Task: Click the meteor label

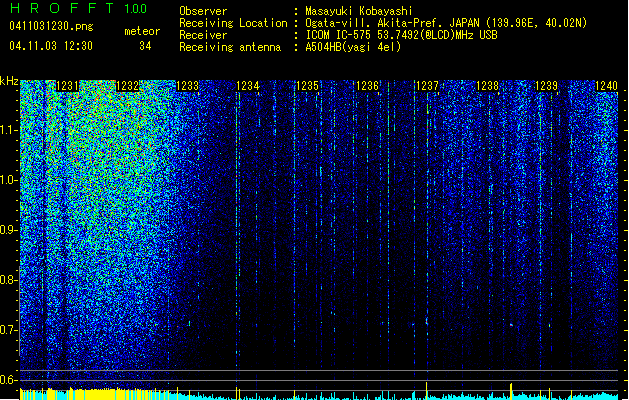Action: (142, 31)
